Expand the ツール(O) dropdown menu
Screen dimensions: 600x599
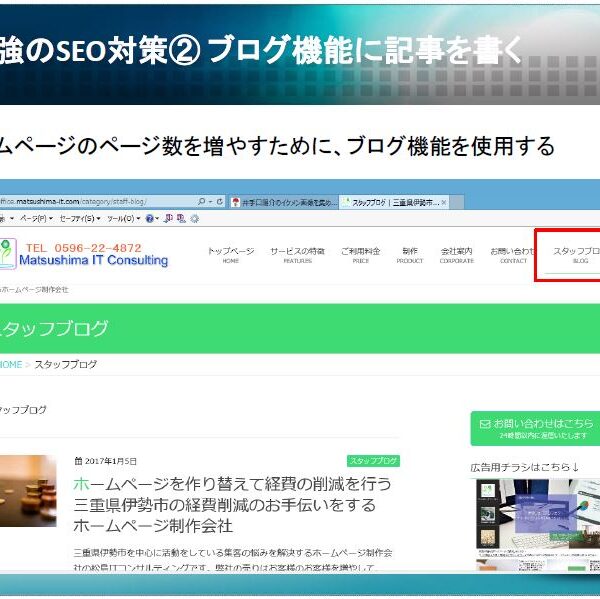(124, 218)
